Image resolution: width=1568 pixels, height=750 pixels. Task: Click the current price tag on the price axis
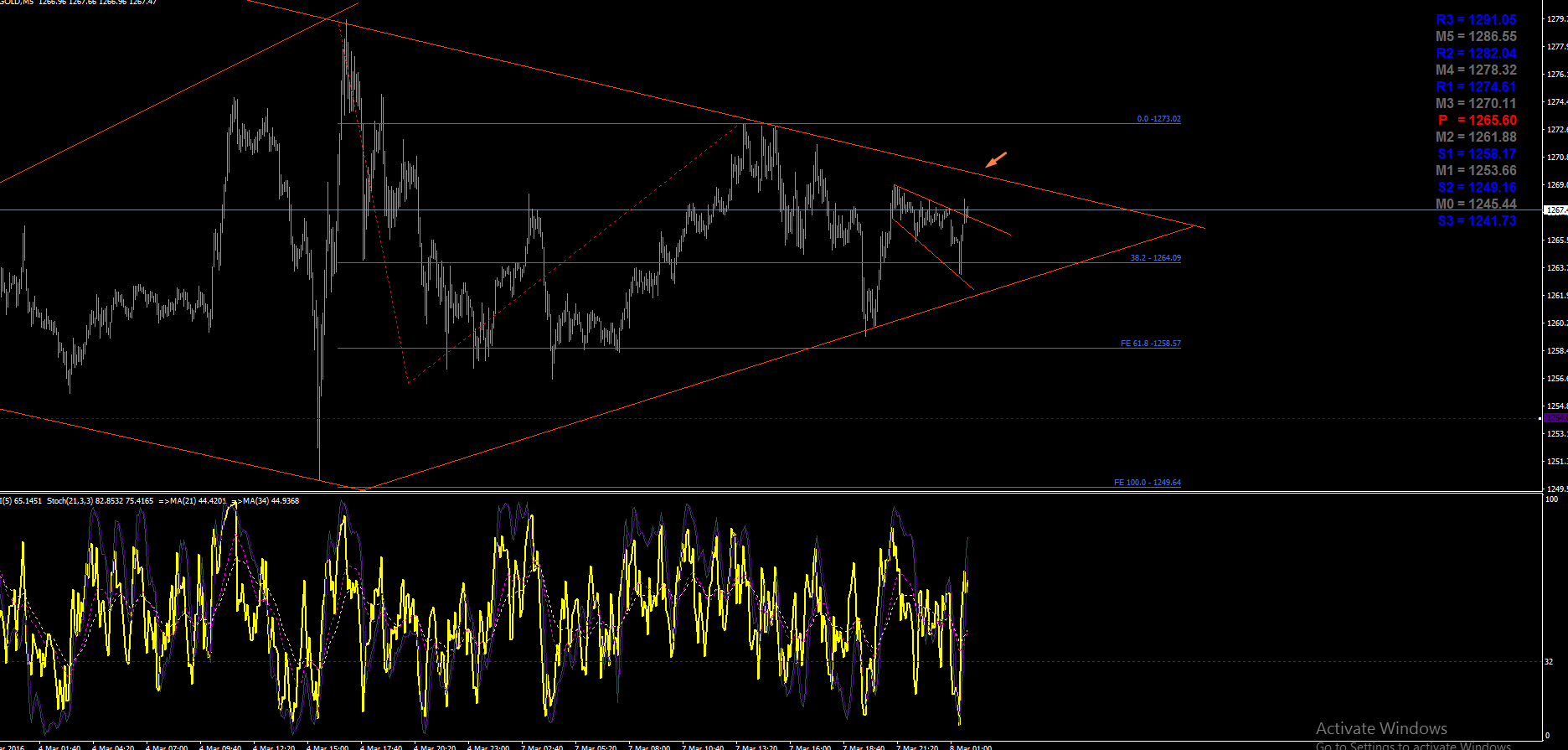1555,210
